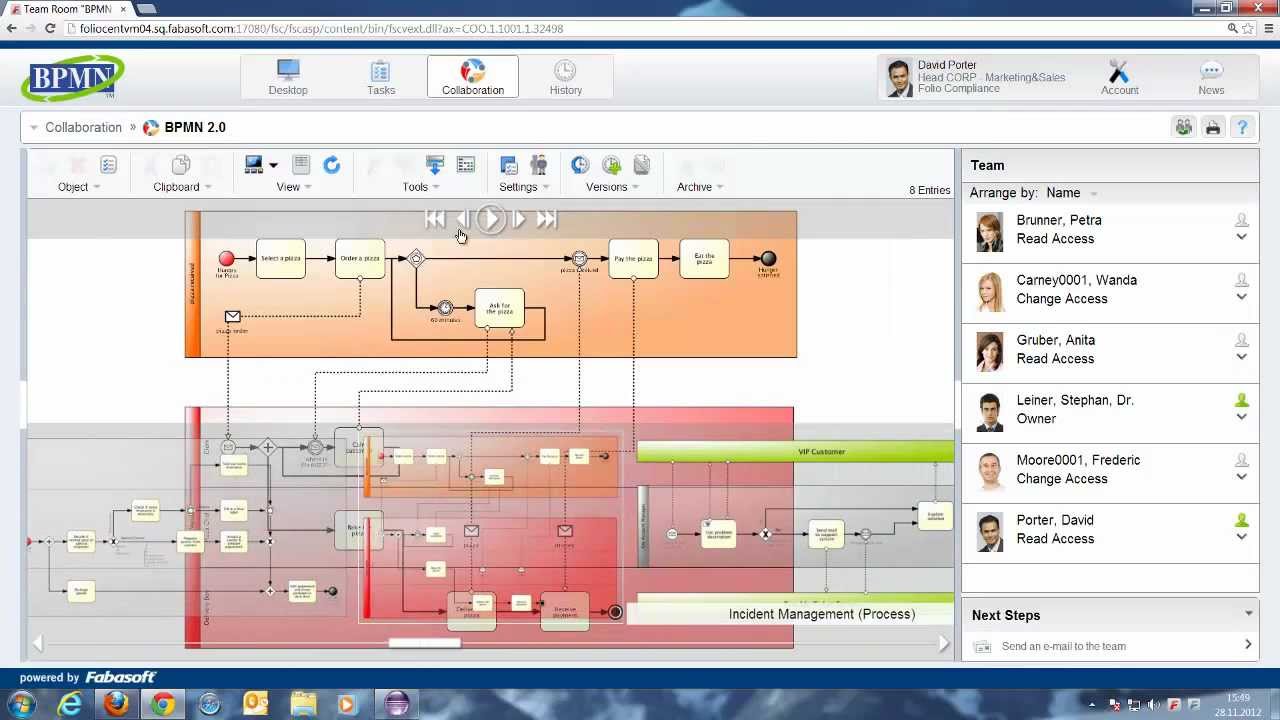Click Firefox in the Windows taskbar
This screenshot has height=720, width=1280.
tap(116, 703)
